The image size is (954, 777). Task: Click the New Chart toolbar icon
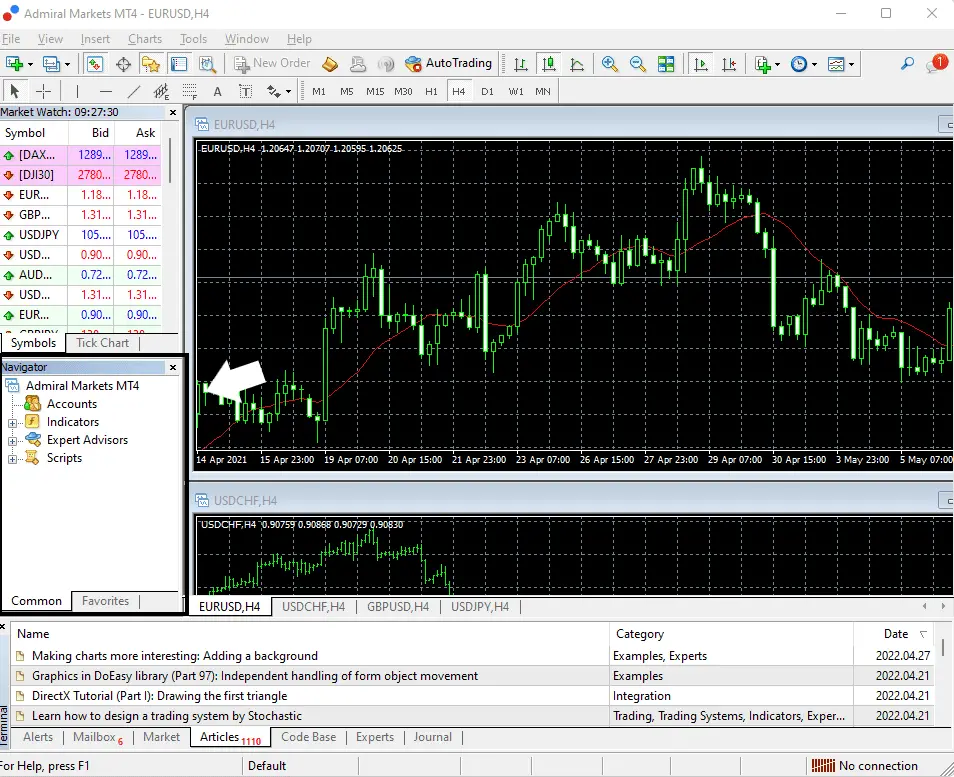(x=13, y=63)
